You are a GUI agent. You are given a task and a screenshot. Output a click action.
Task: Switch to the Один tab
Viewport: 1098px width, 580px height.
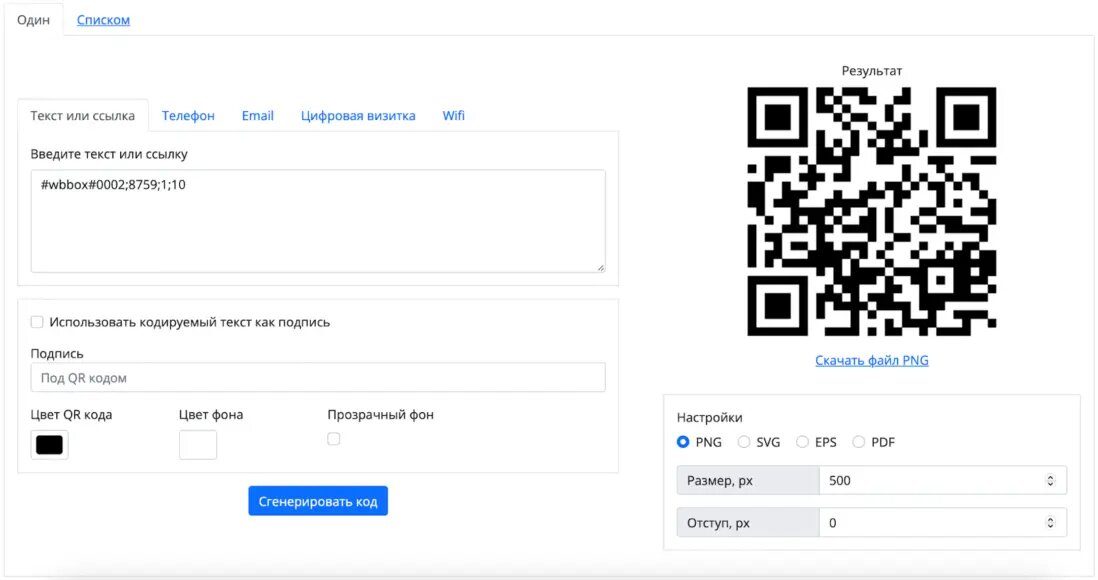[34, 20]
